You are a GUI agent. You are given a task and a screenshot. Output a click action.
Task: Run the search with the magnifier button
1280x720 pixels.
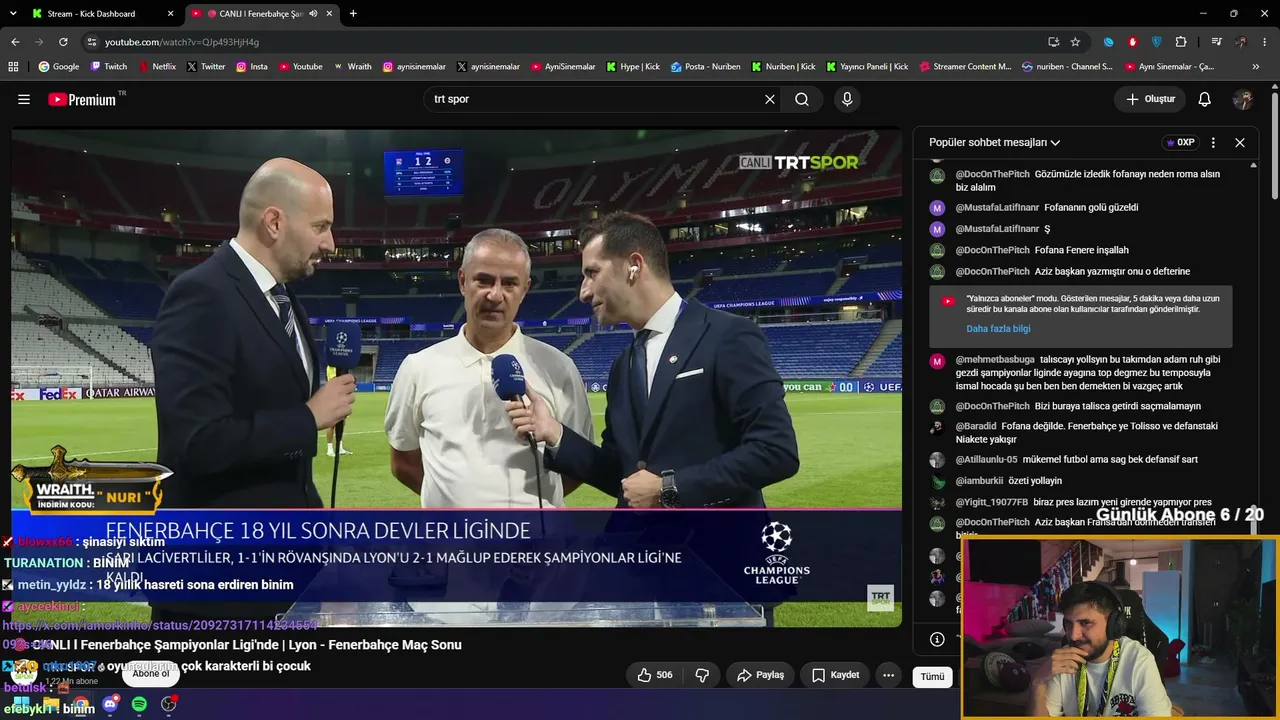[x=802, y=99]
